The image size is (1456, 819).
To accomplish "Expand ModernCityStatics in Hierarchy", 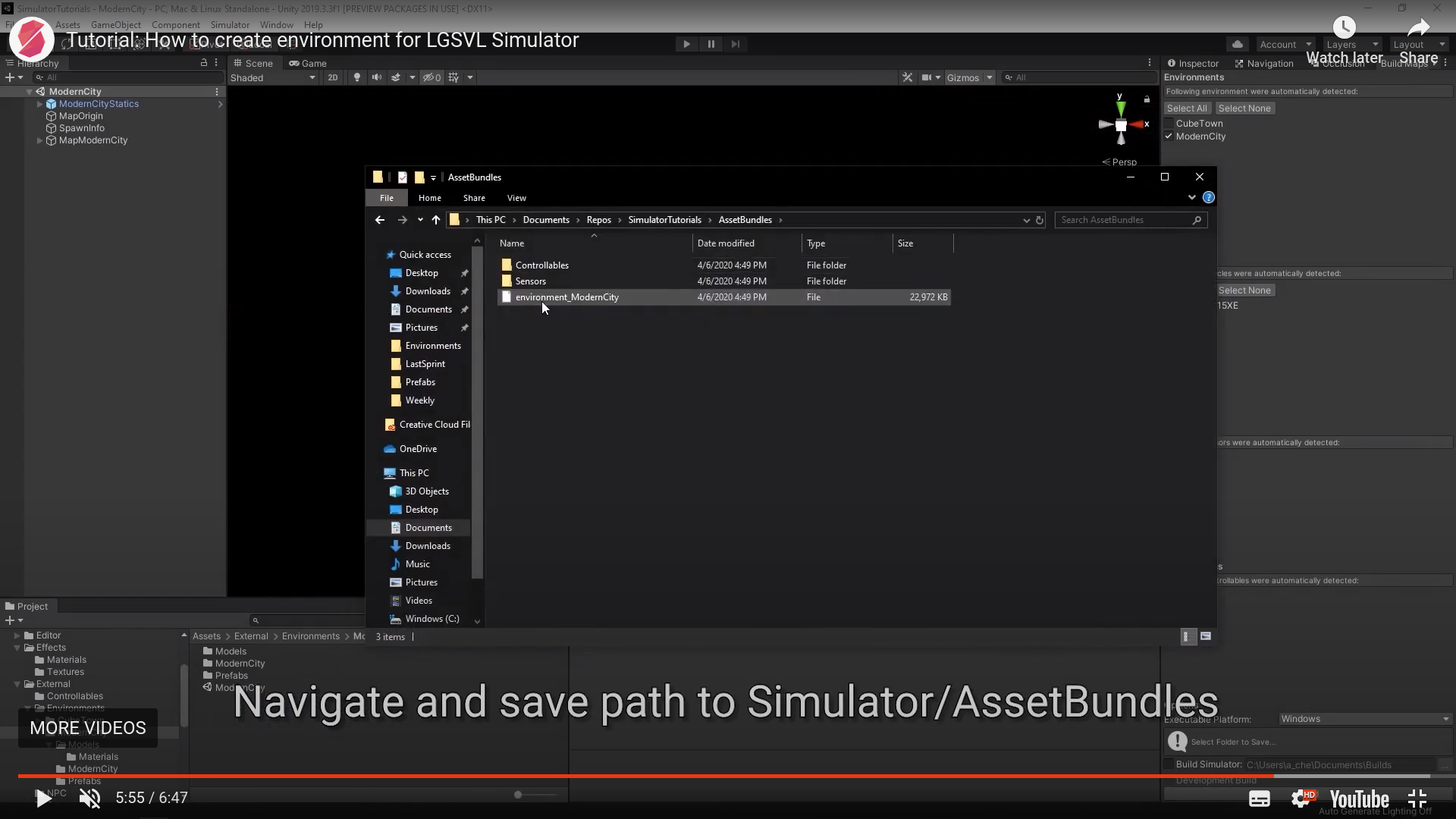I will pos(39,104).
